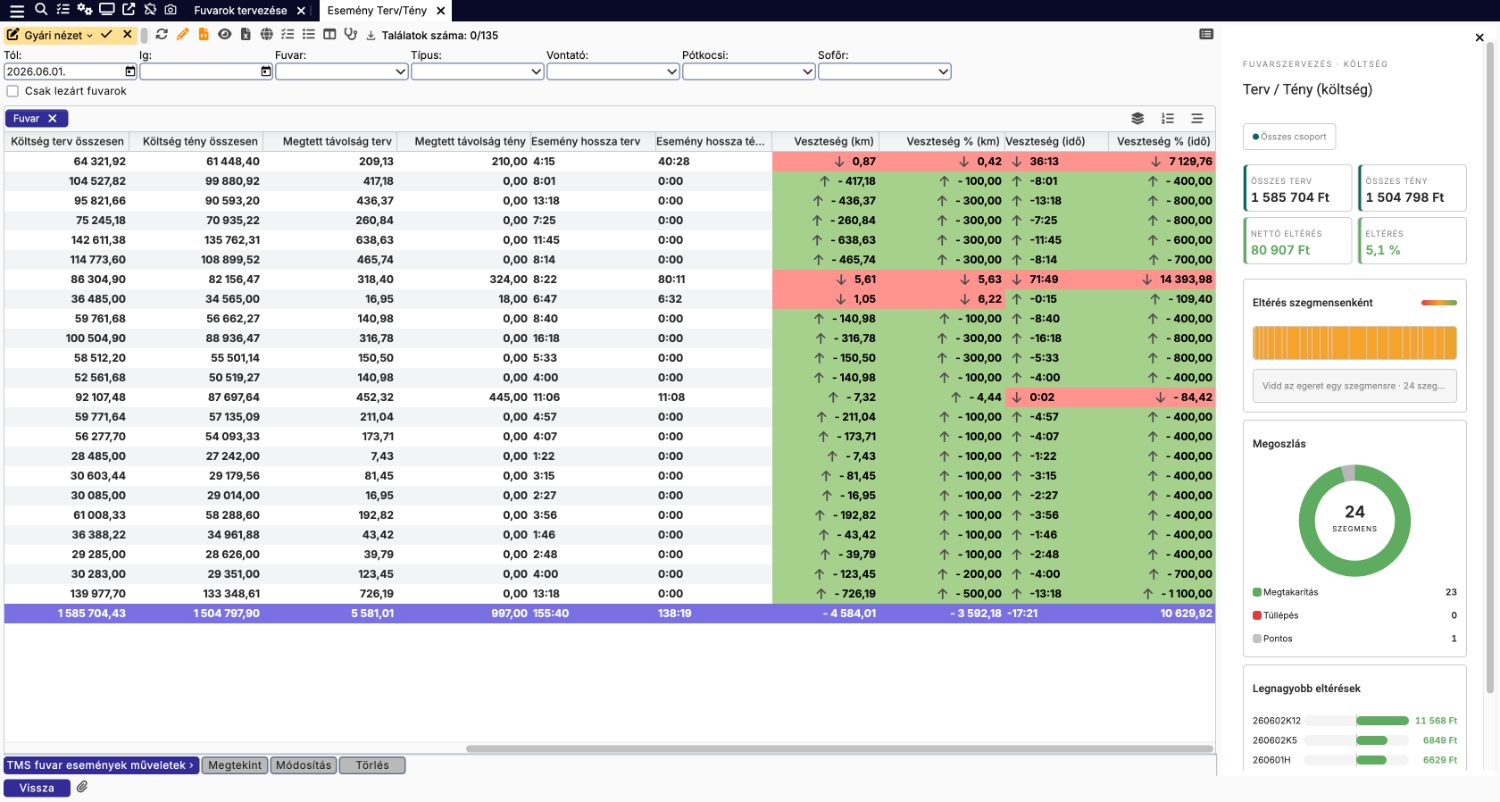Sort by Költség terv összesen column
The height and width of the screenshot is (802, 1500).
click(68, 142)
